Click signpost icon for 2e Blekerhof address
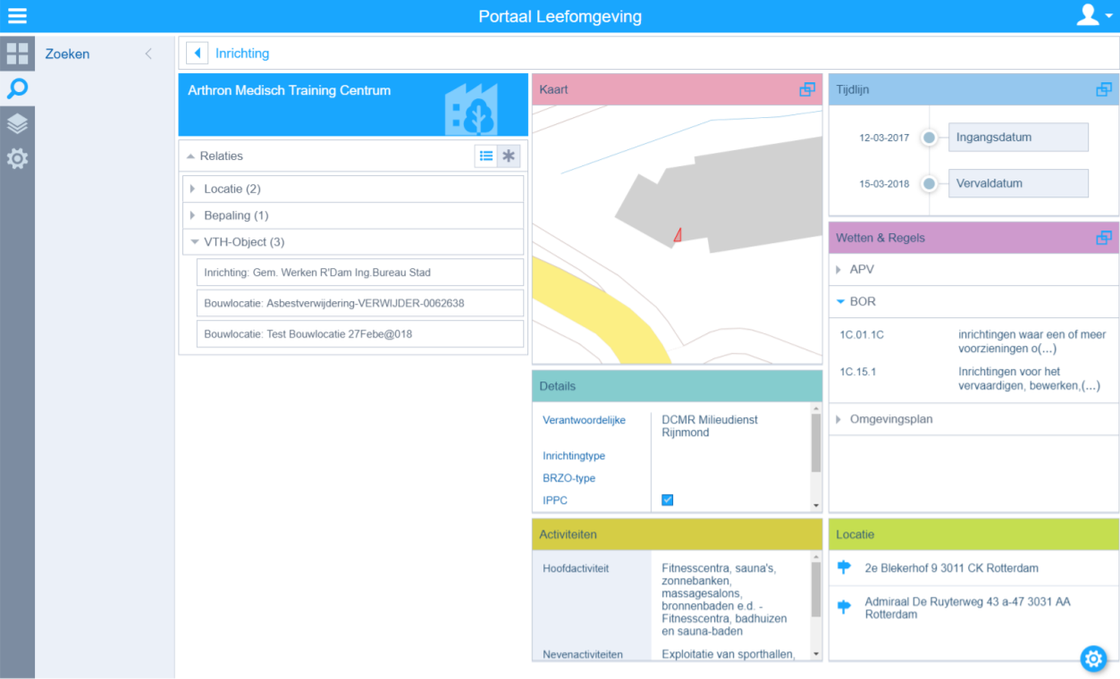Image resolution: width=1120 pixels, height=679 pixels. 844,568
